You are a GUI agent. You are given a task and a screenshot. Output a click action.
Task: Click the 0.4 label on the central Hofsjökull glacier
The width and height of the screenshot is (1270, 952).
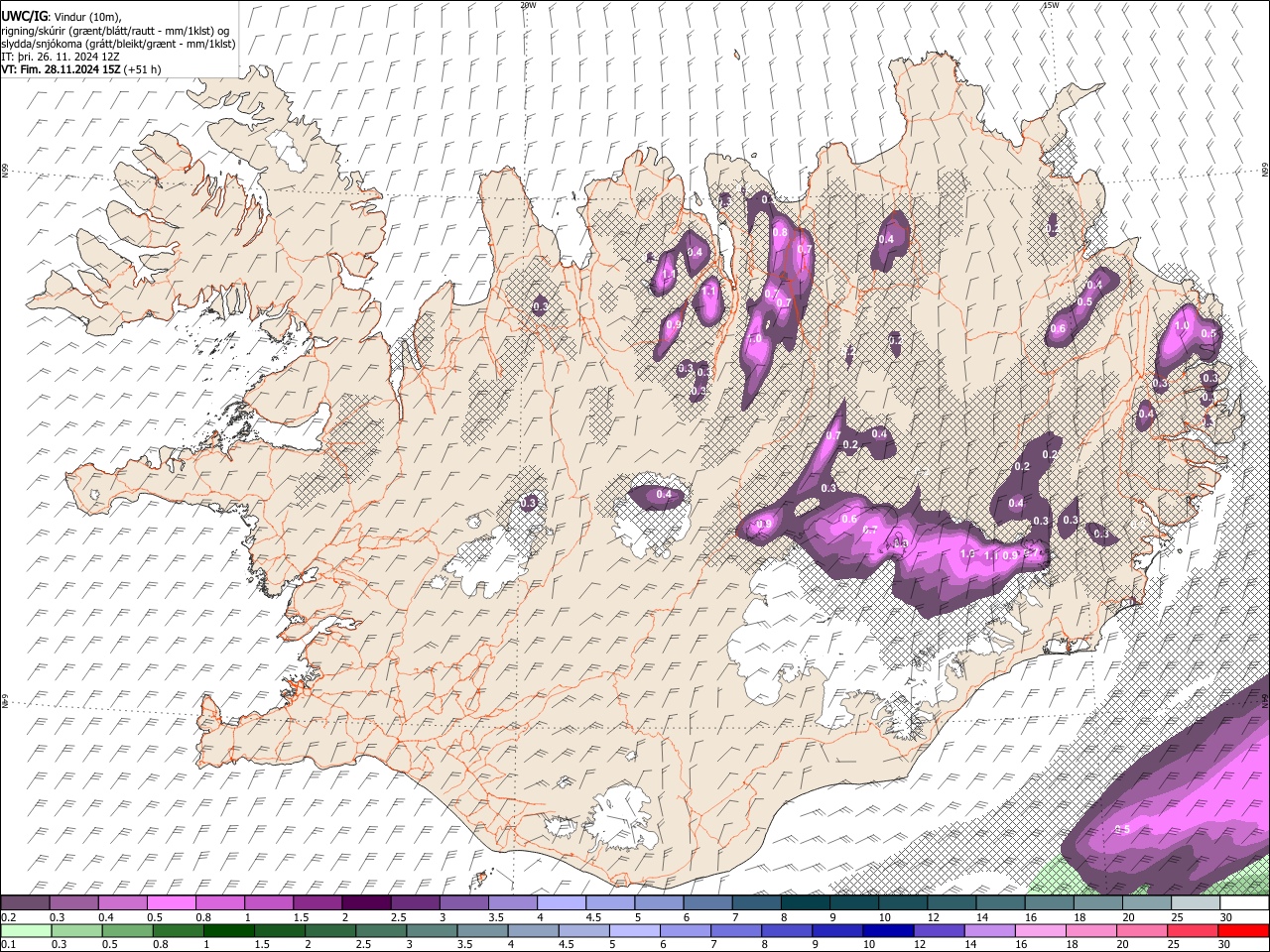[664, 494]
